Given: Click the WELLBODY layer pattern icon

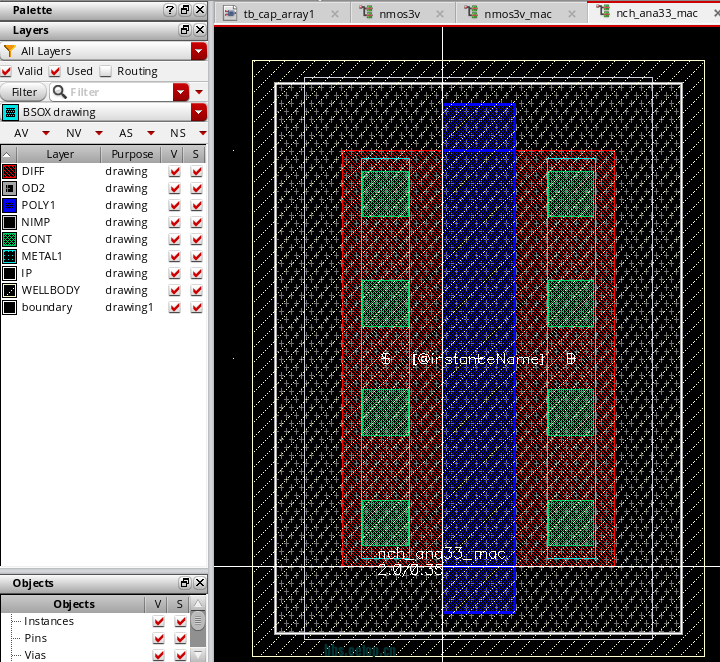Looking at the screenshot, I should point(10,290).
